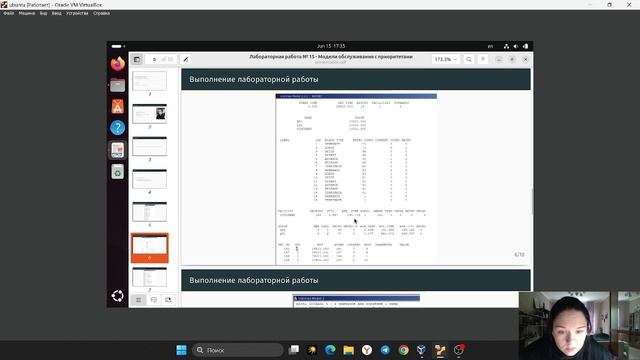The height and width of the screenshot is (360, 640).
Task: Open the VirtualBox Manager taskbar icon
Action: (x=422, y=350)
